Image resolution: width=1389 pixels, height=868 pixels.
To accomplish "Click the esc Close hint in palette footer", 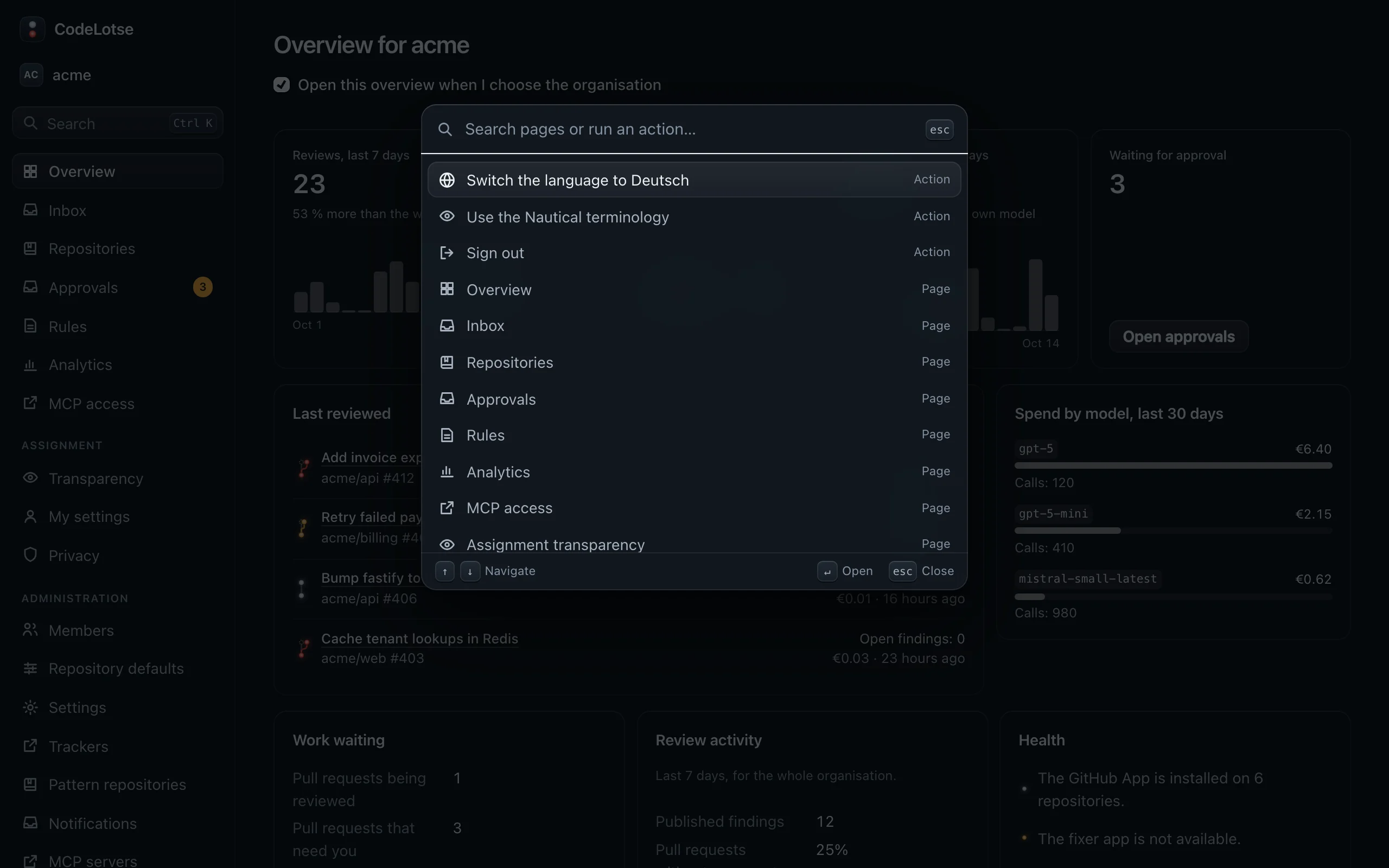I will click(x=922, y=571).
